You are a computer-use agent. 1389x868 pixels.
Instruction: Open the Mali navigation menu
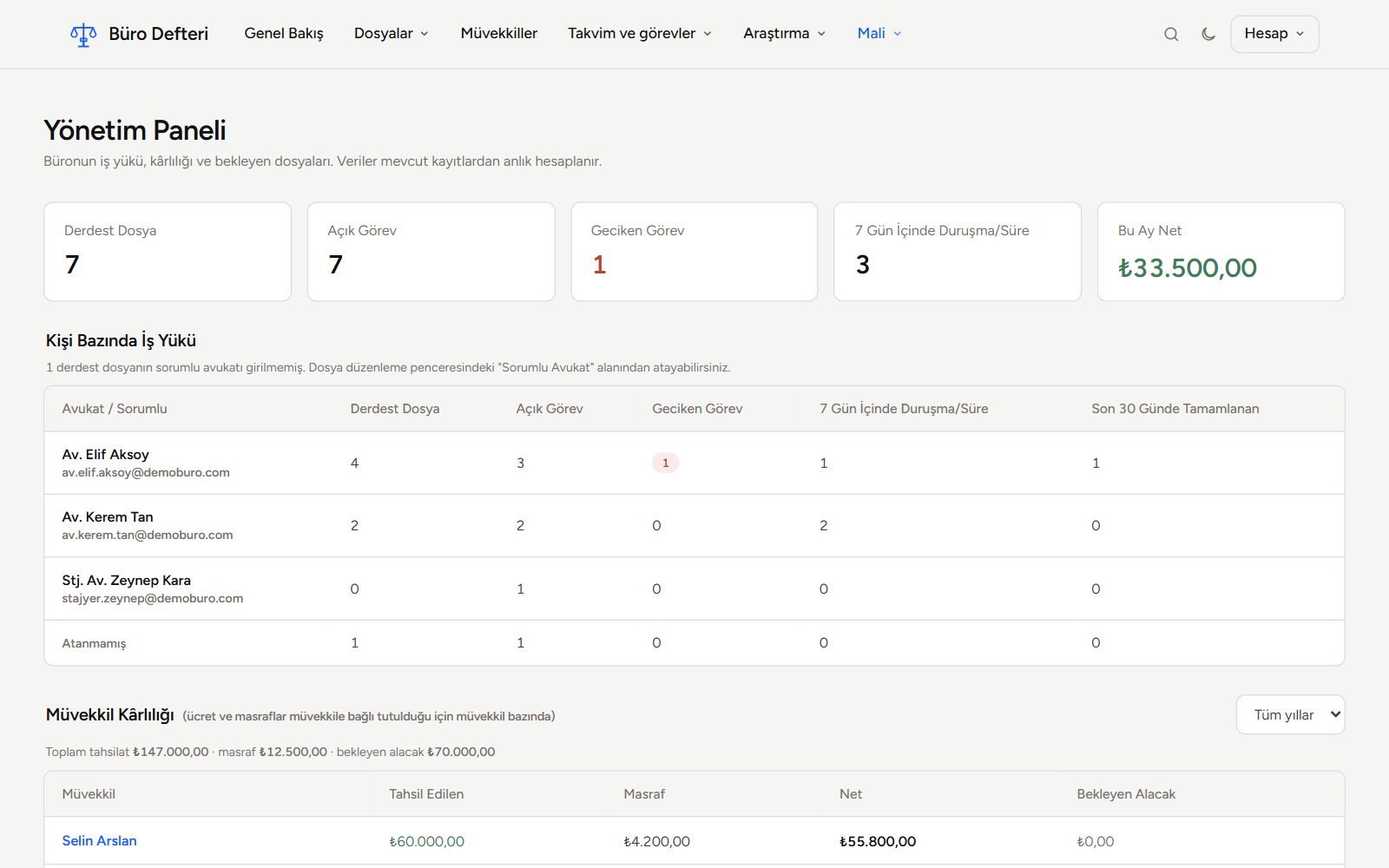pyautogui.click(x=879, y=33)
